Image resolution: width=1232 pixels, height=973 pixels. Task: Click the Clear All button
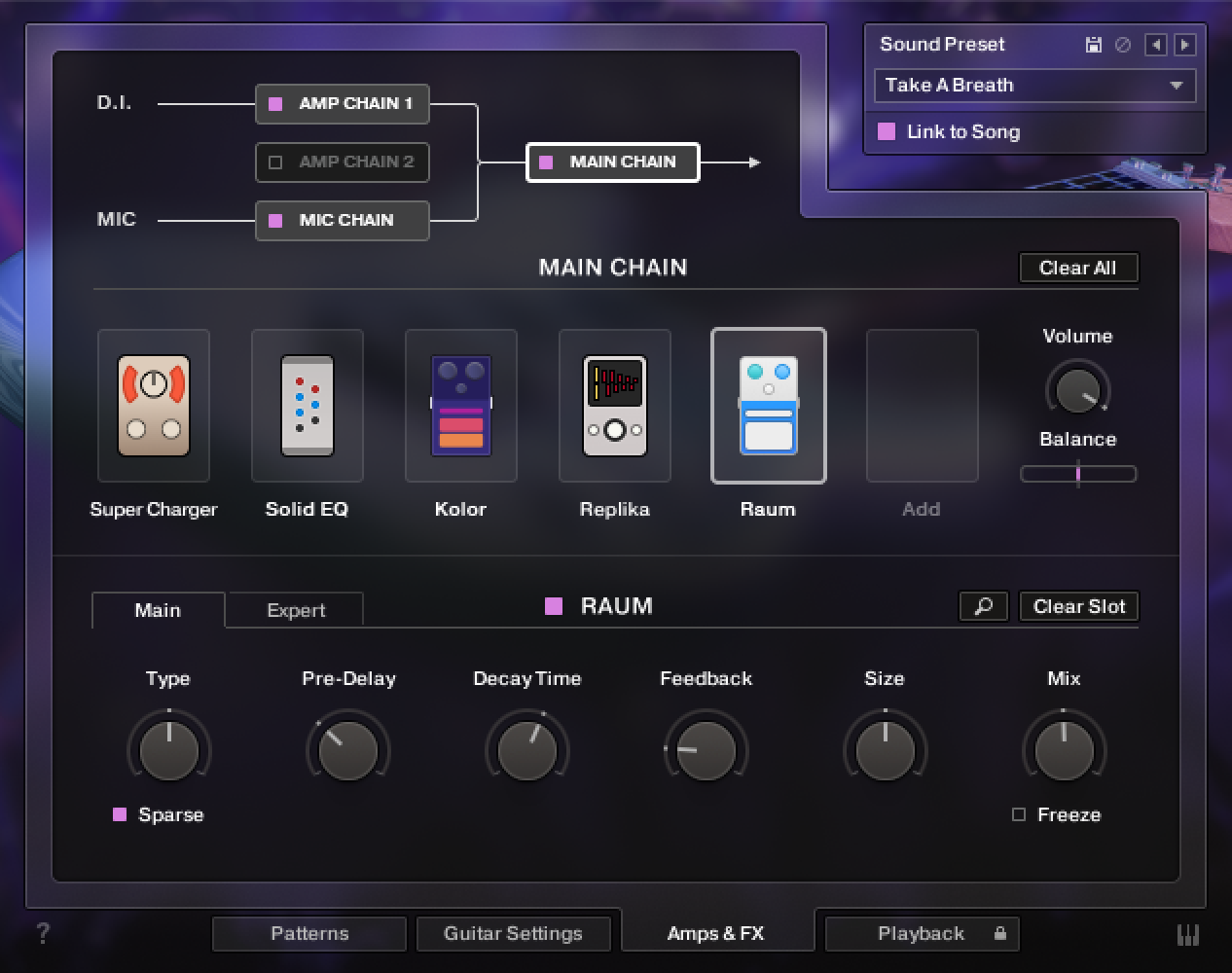point(1077,268)
